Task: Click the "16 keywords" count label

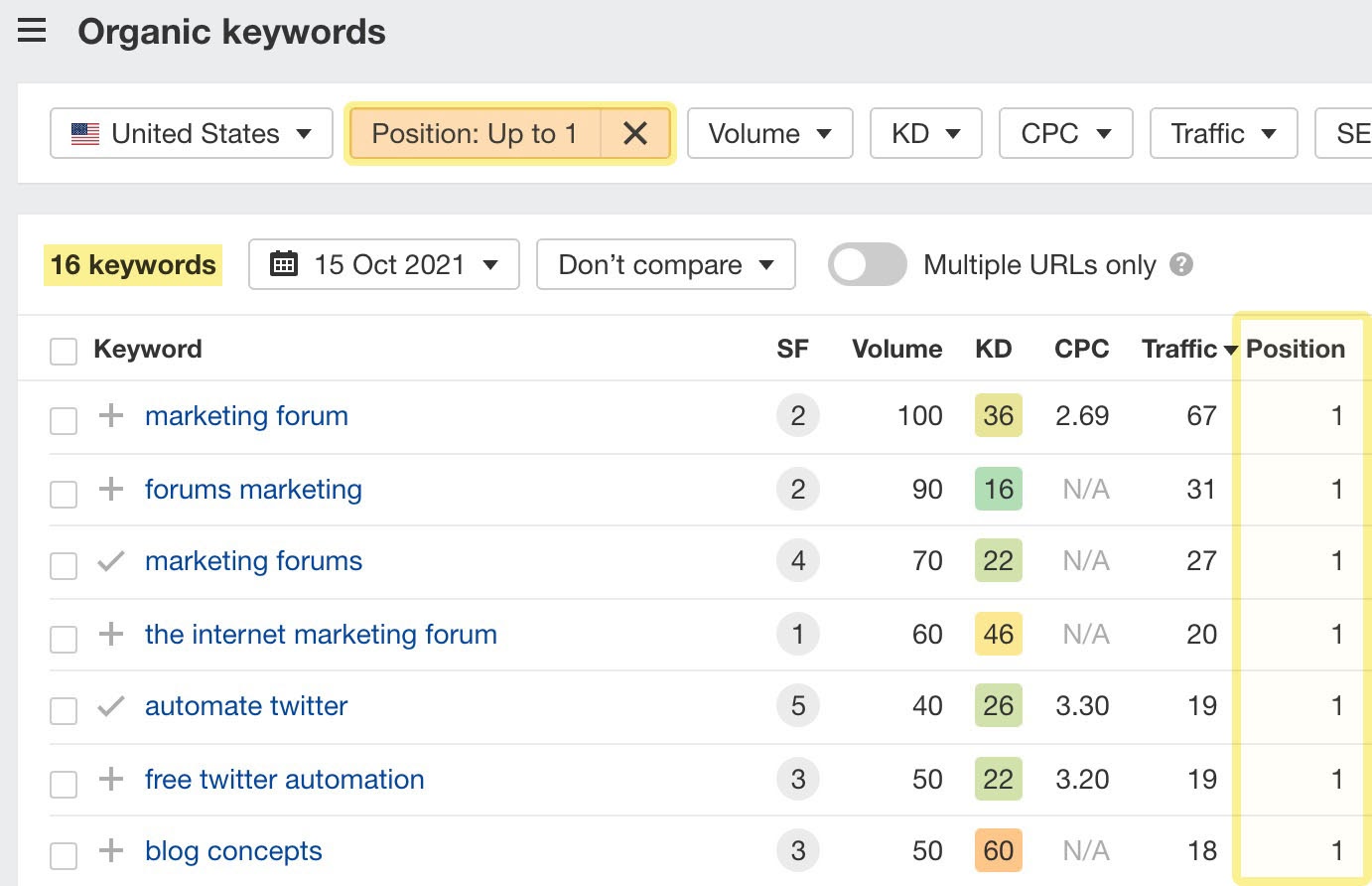Action: [132, 264]
